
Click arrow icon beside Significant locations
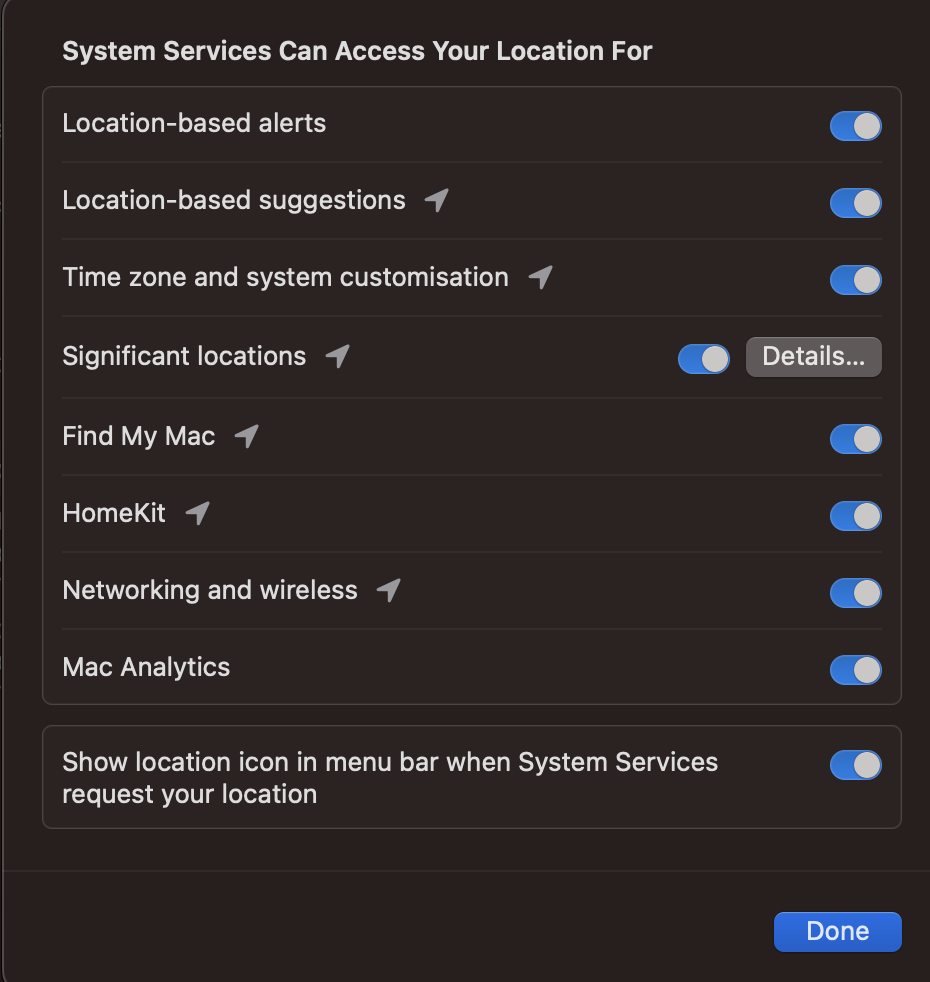[338, 356]
